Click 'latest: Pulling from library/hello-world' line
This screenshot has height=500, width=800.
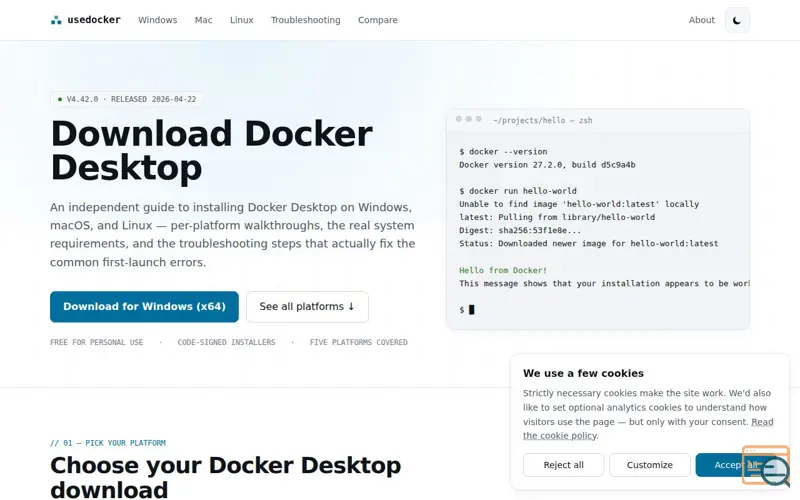[x=557, y=217]
